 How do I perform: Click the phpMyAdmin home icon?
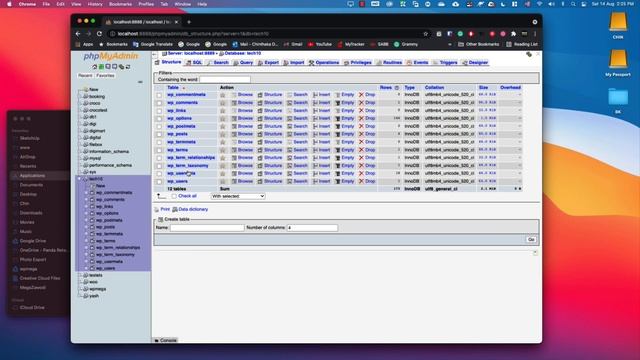click(x=94, y=67)
